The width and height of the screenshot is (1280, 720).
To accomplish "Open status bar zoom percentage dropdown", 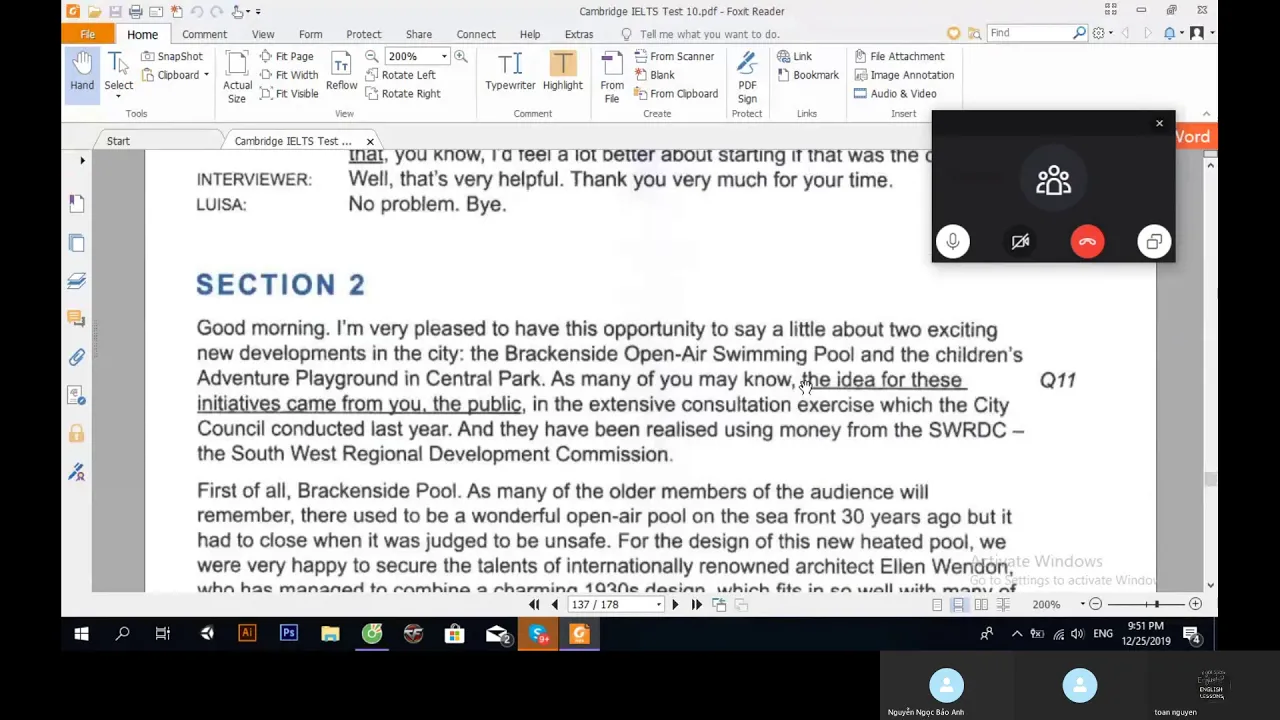I will pos(1082,605).
